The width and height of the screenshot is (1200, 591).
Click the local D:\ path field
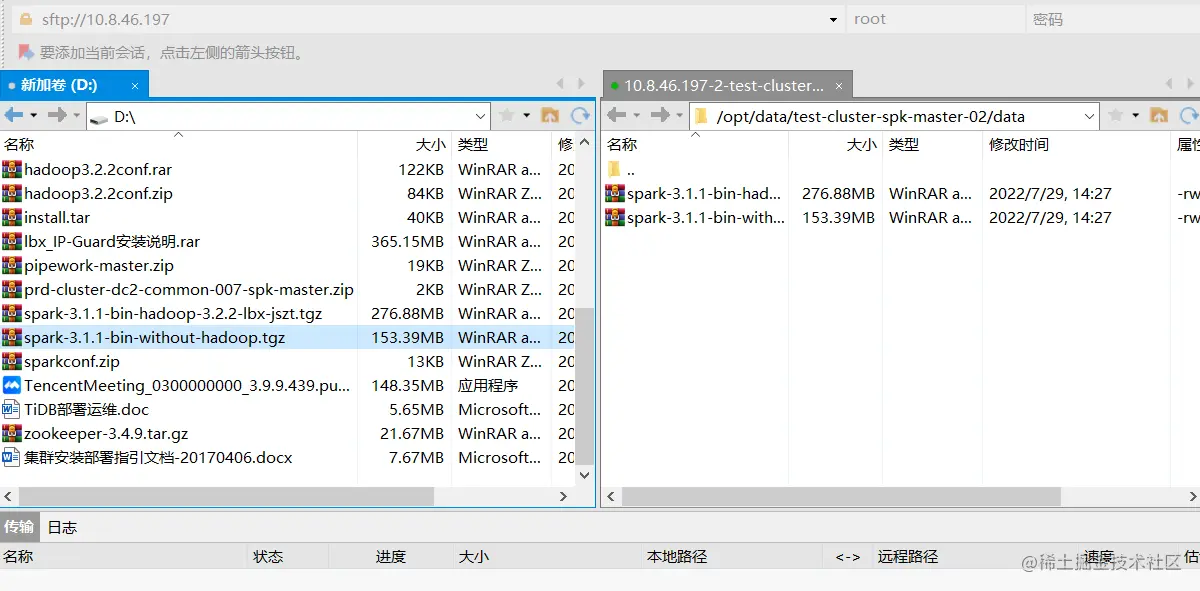(290, 117)
